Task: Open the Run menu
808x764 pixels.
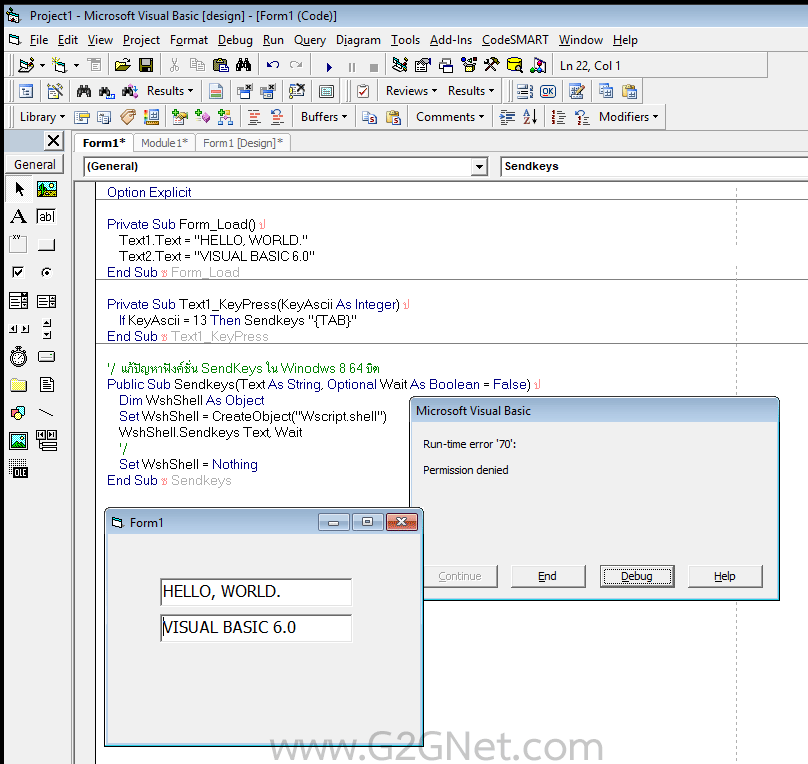Action: tap(273, 40)
